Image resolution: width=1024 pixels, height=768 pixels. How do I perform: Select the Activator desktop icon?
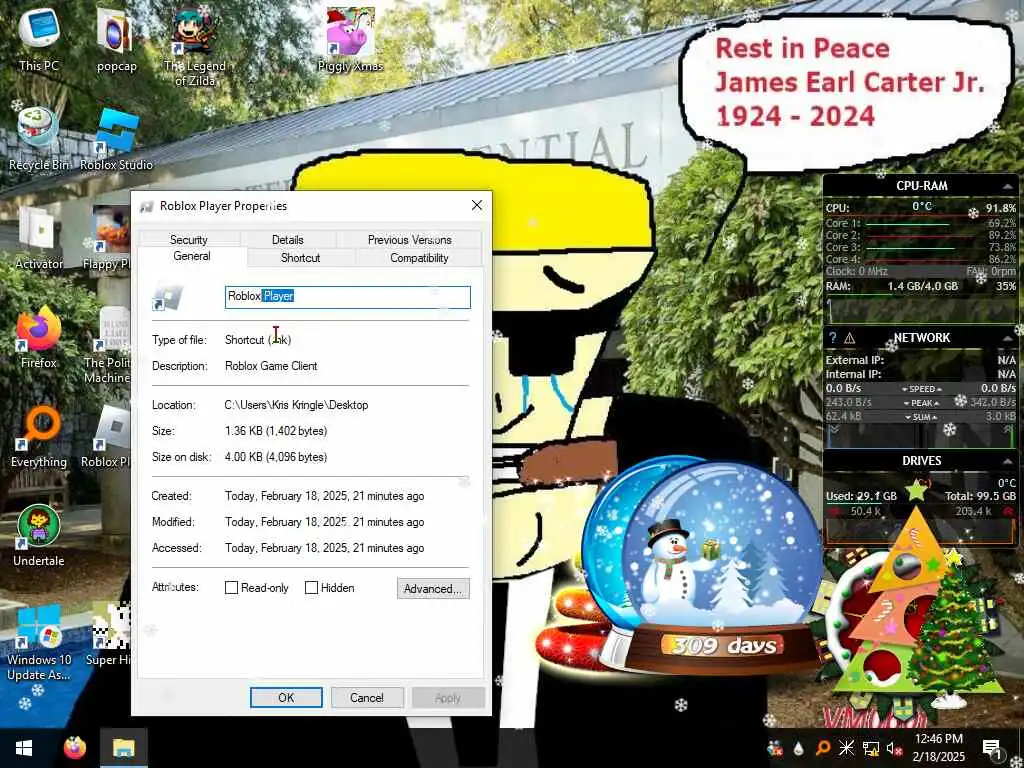[39, 238]
